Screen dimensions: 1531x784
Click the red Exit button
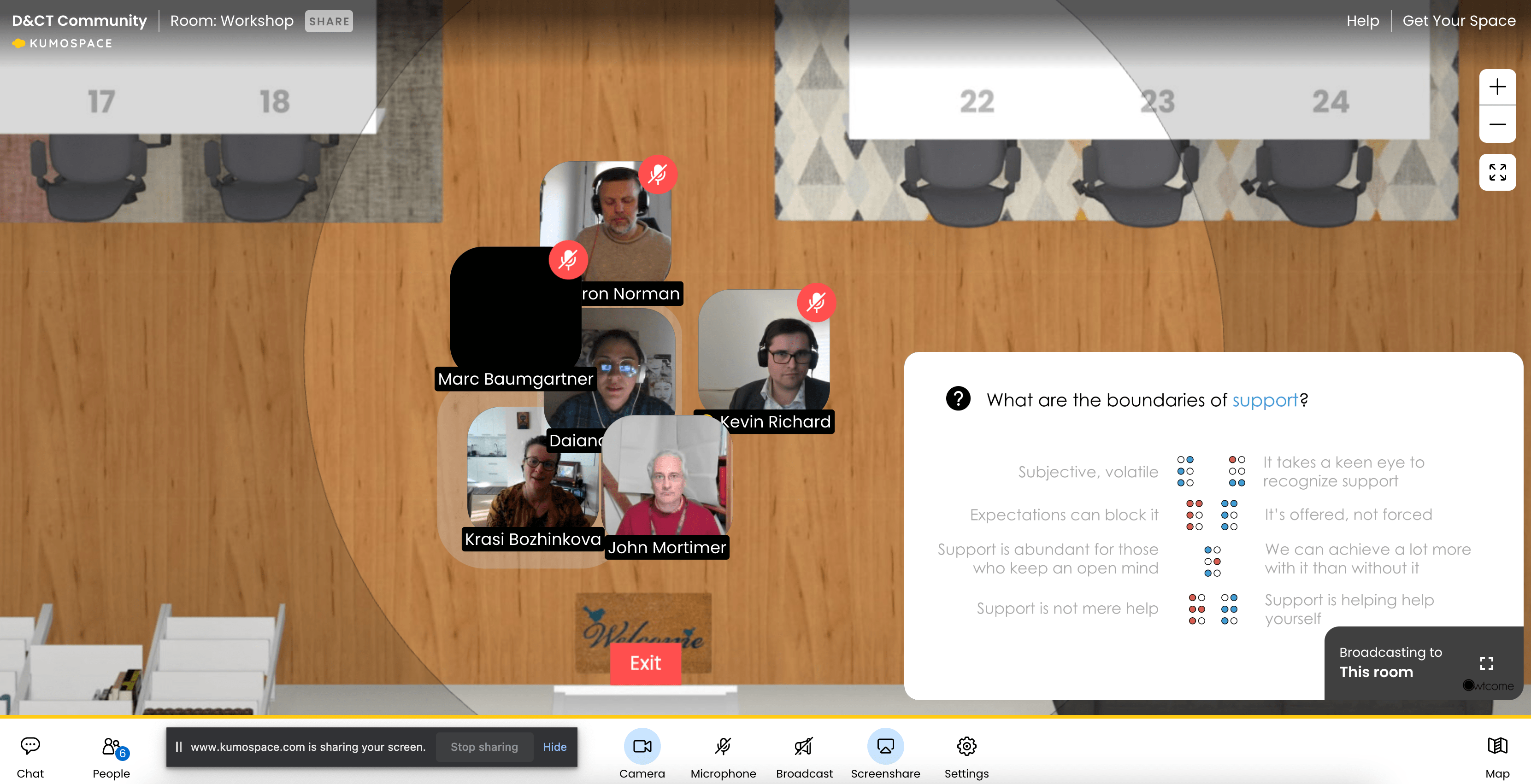coord(646,663)
